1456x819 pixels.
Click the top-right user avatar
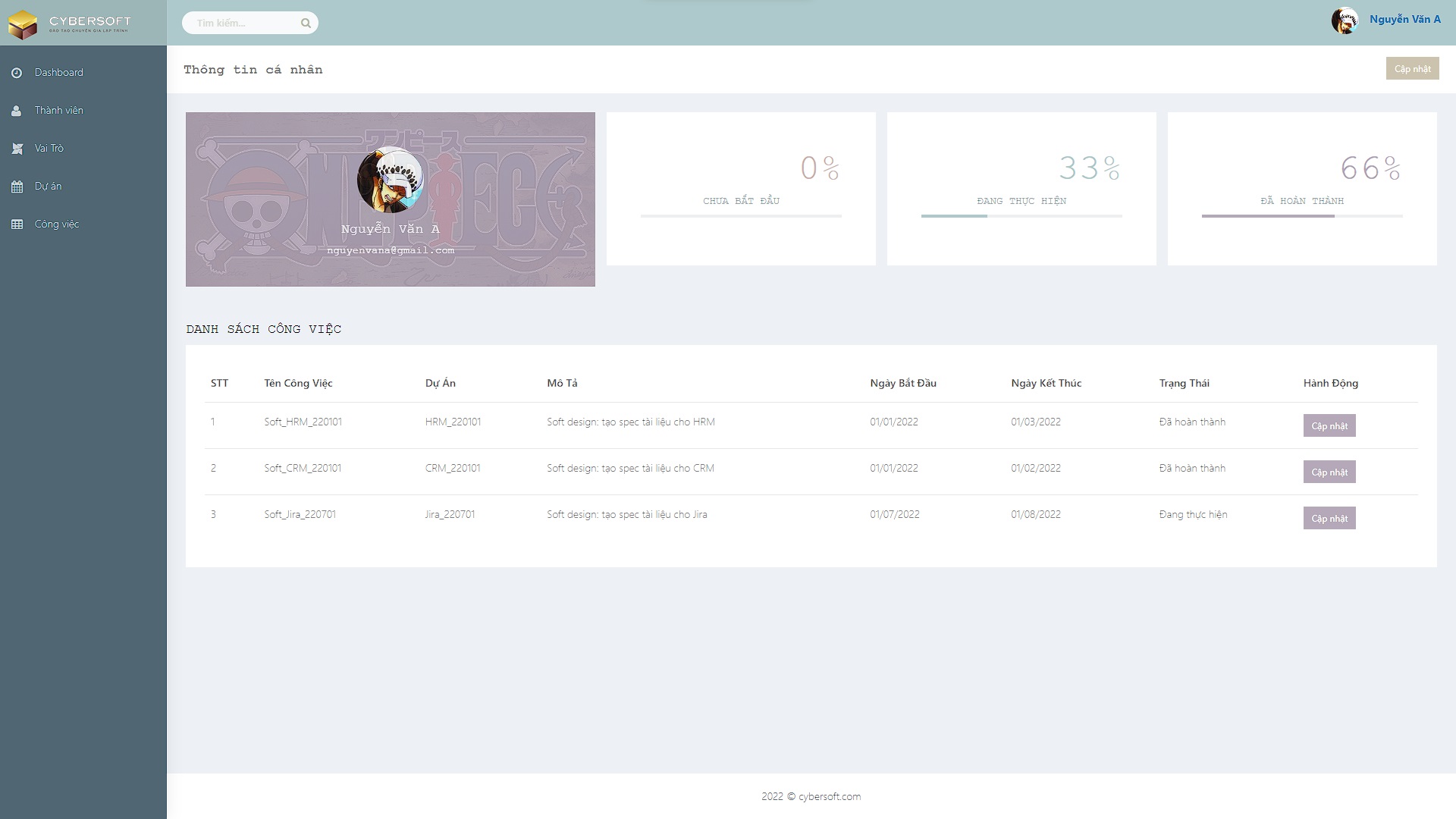(x=1345, y=20)
